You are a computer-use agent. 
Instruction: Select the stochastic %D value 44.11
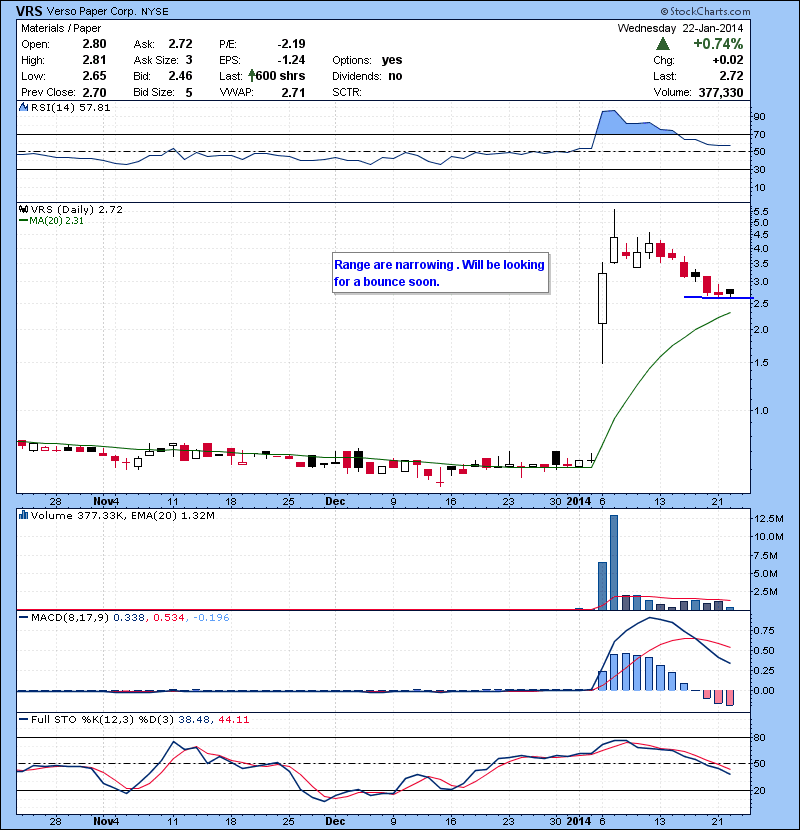click(233, 719)
